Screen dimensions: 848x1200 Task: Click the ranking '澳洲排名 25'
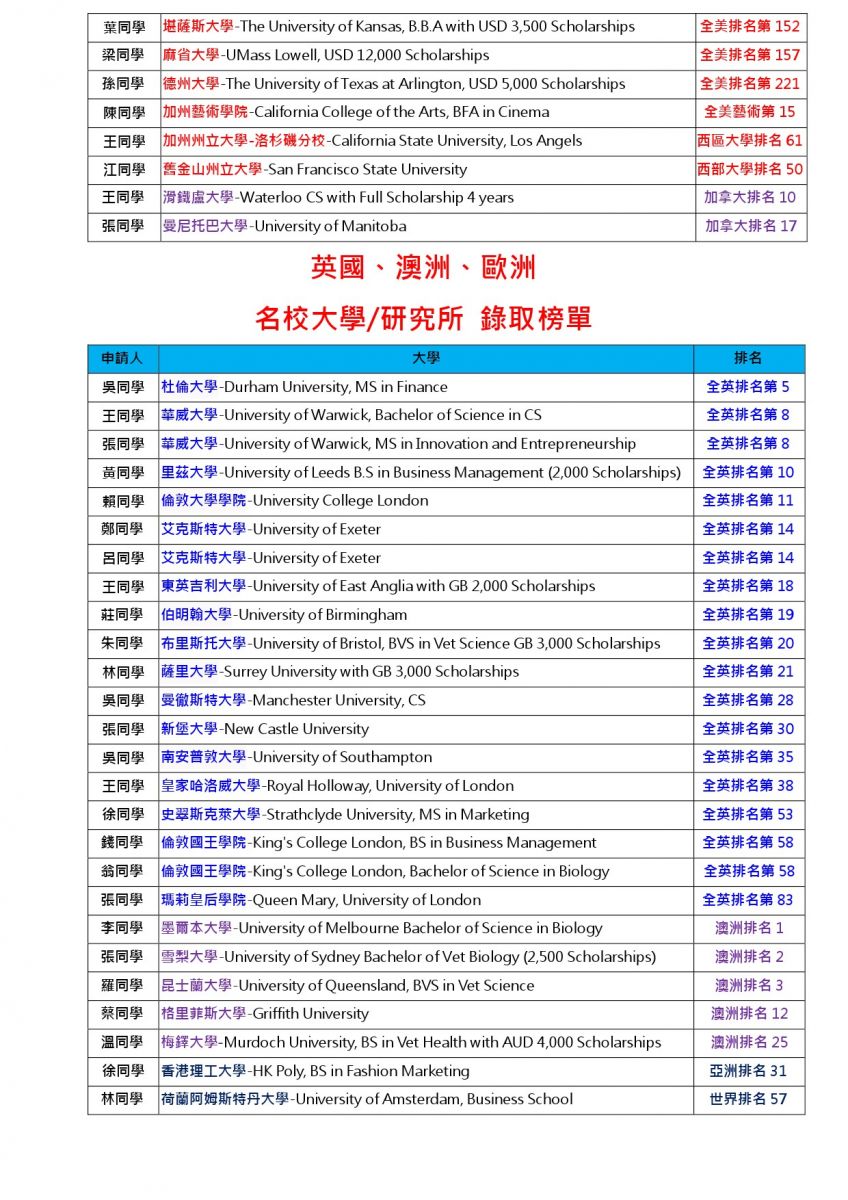[749, 1043]
